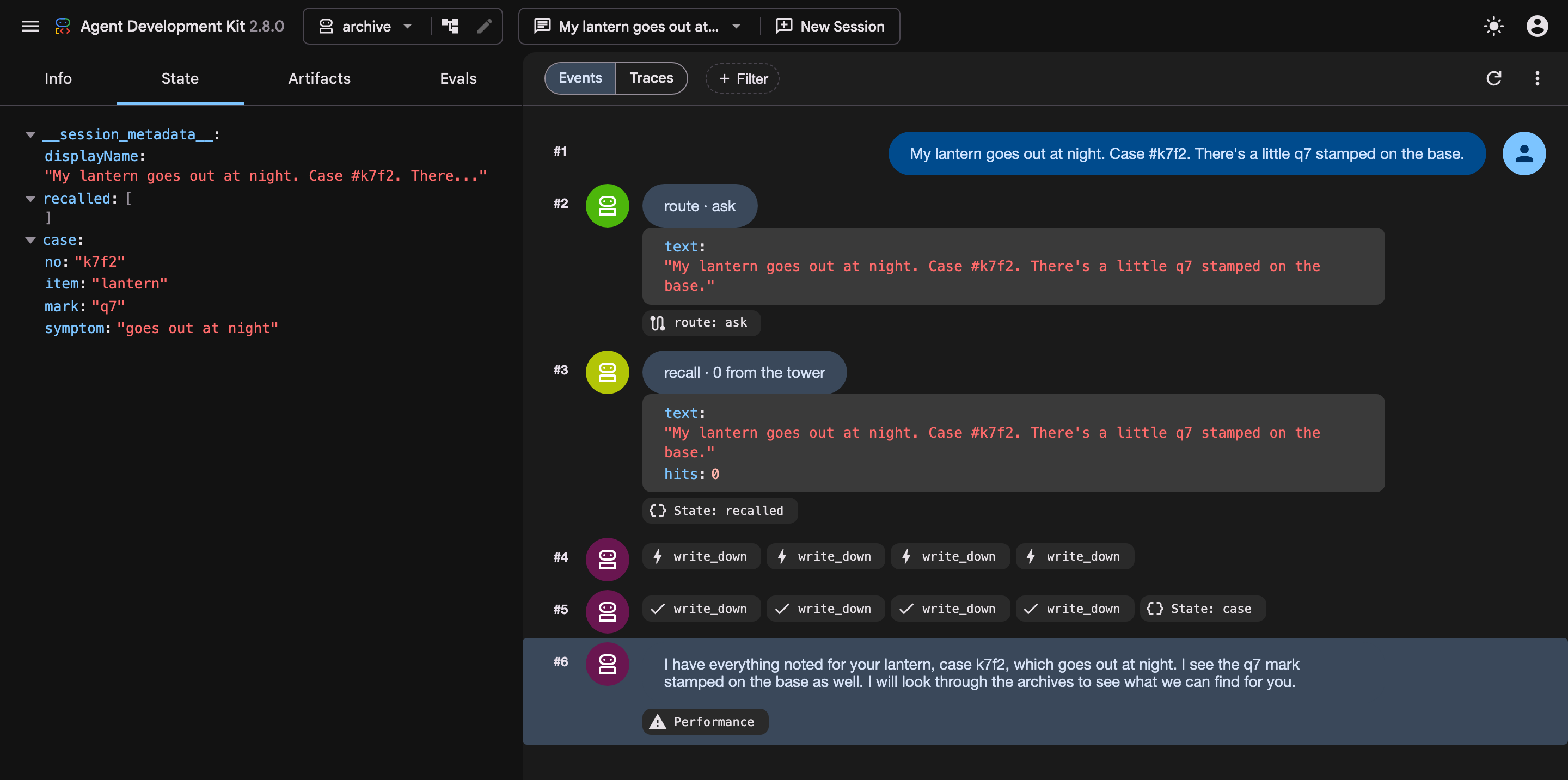Collapse the case state node
The image size is (1568, 780).
30,241
